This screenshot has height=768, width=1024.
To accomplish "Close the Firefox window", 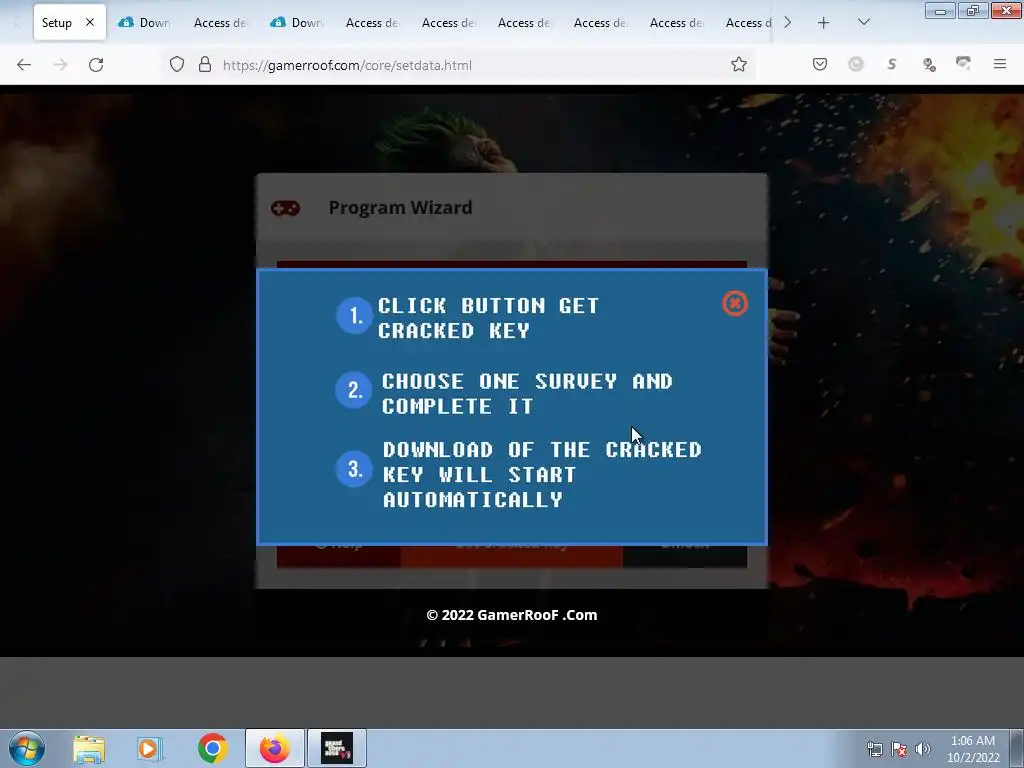I will [1006, 10].
